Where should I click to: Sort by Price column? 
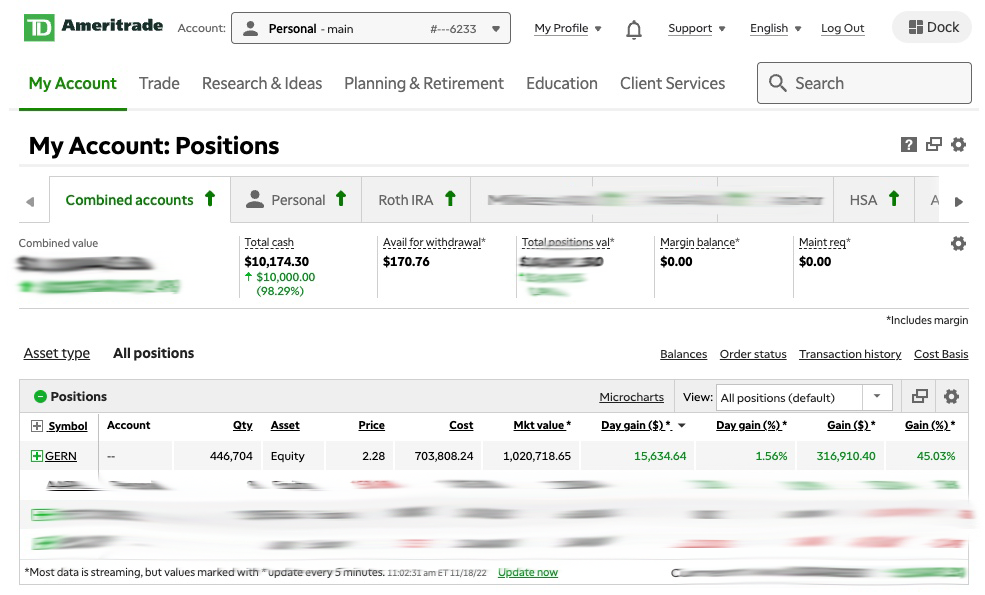371,425
